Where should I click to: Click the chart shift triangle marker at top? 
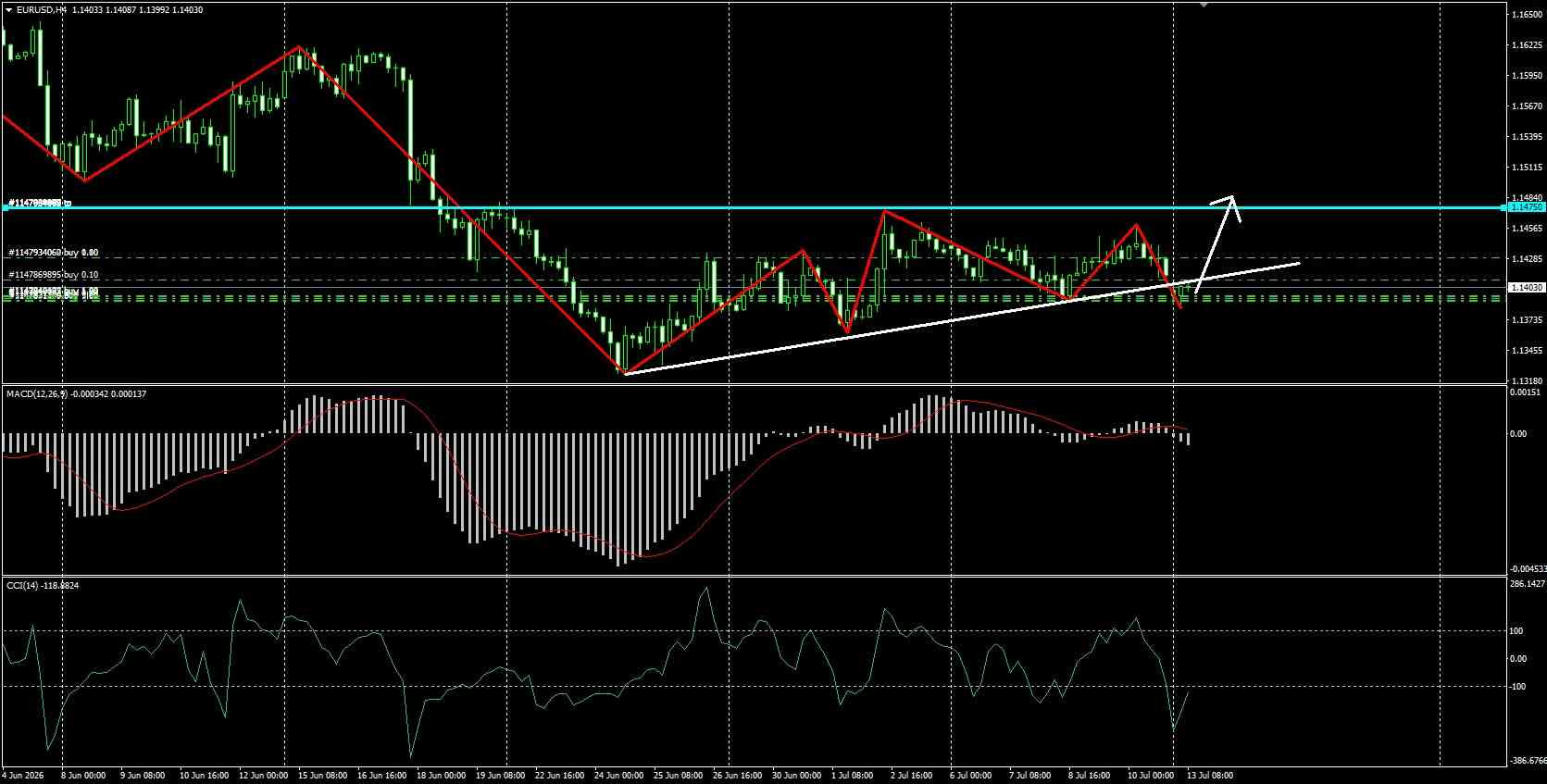point(1204,5)
